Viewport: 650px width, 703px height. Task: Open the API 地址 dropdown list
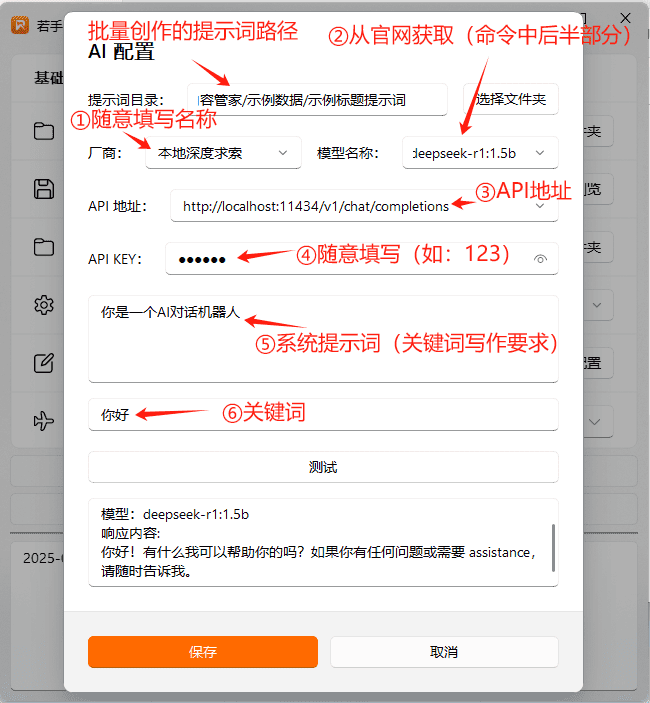pyautogui.click(x=541, y=206)
